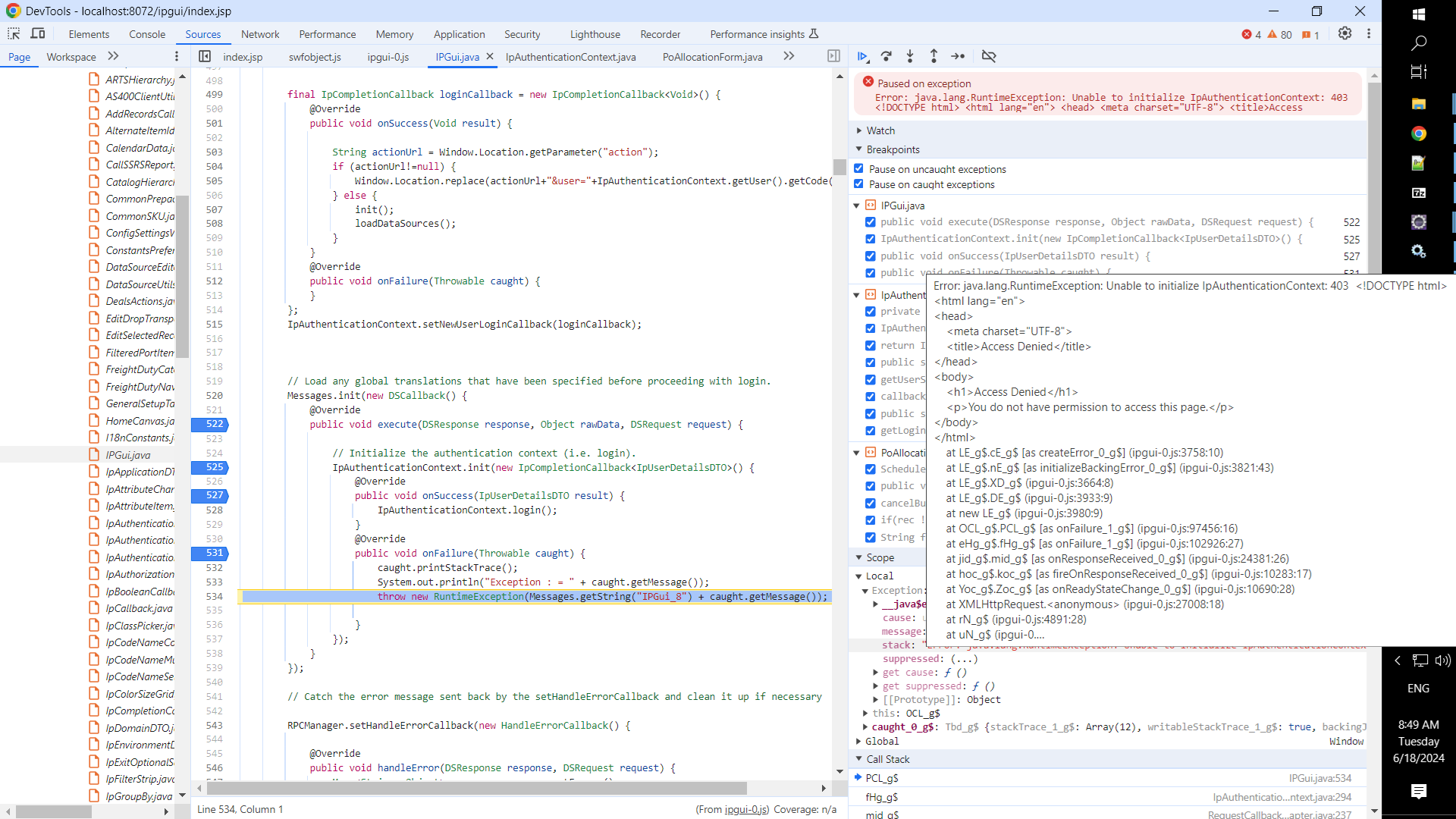Screen dimensions: 1456x819
Task: Open the ipgui-0.js source link
Action: coord(746,809)
